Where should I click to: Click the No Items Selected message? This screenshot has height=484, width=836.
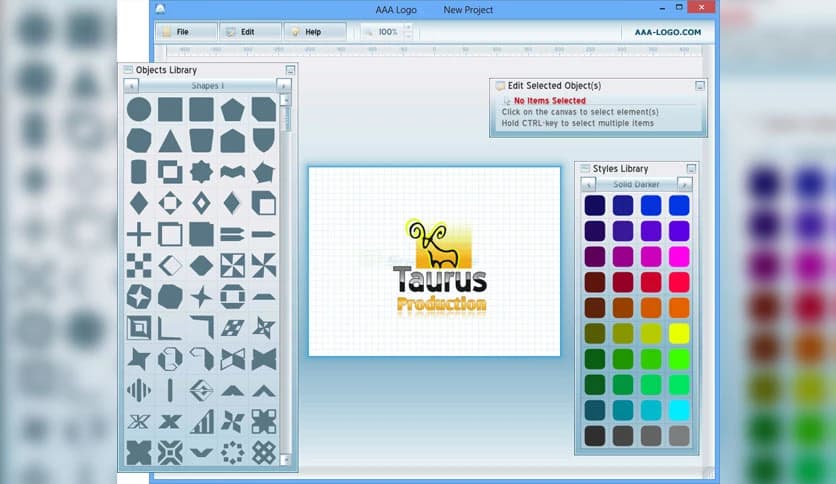[x=550, y=100]
